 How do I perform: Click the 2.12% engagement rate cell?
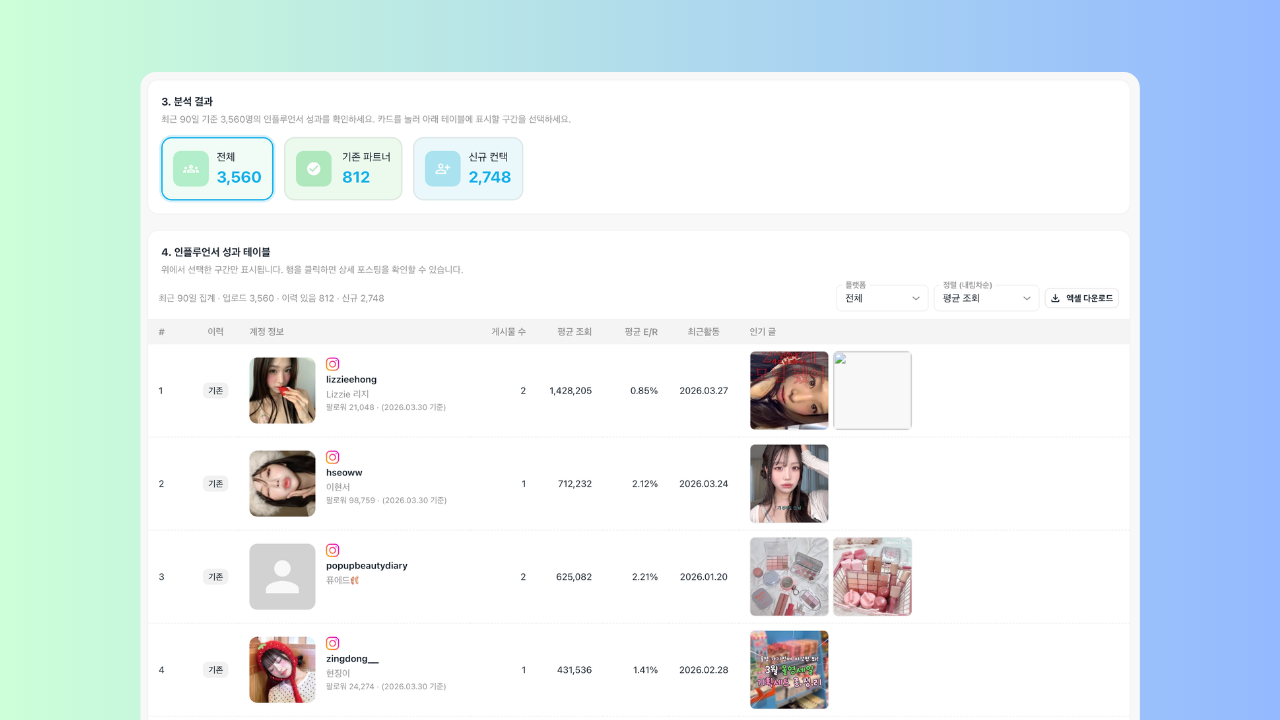coord(645,484)
